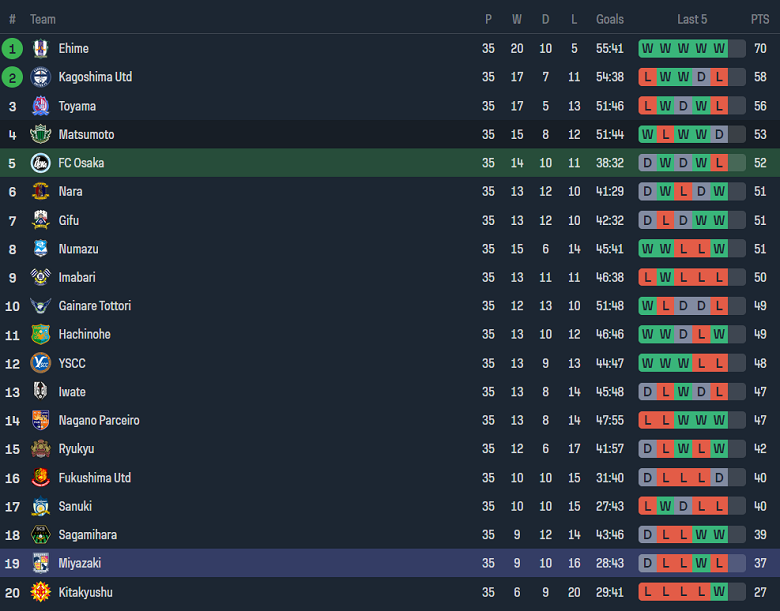Open the Nara team link
Image resolution: width=780 pixels, height=611 pixels.
[70, 191]
